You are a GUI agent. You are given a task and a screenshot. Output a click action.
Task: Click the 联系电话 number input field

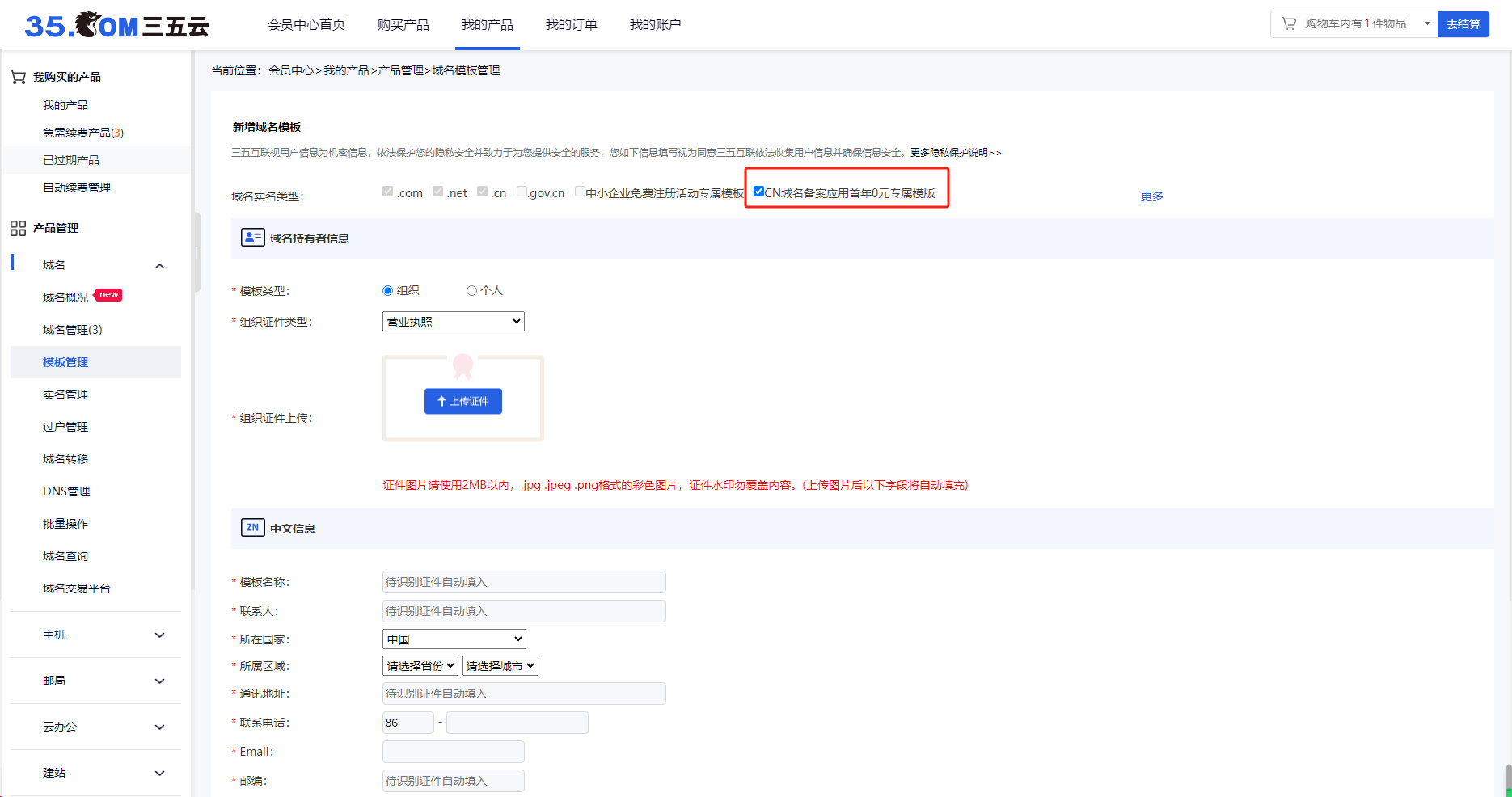coord(517,723)
